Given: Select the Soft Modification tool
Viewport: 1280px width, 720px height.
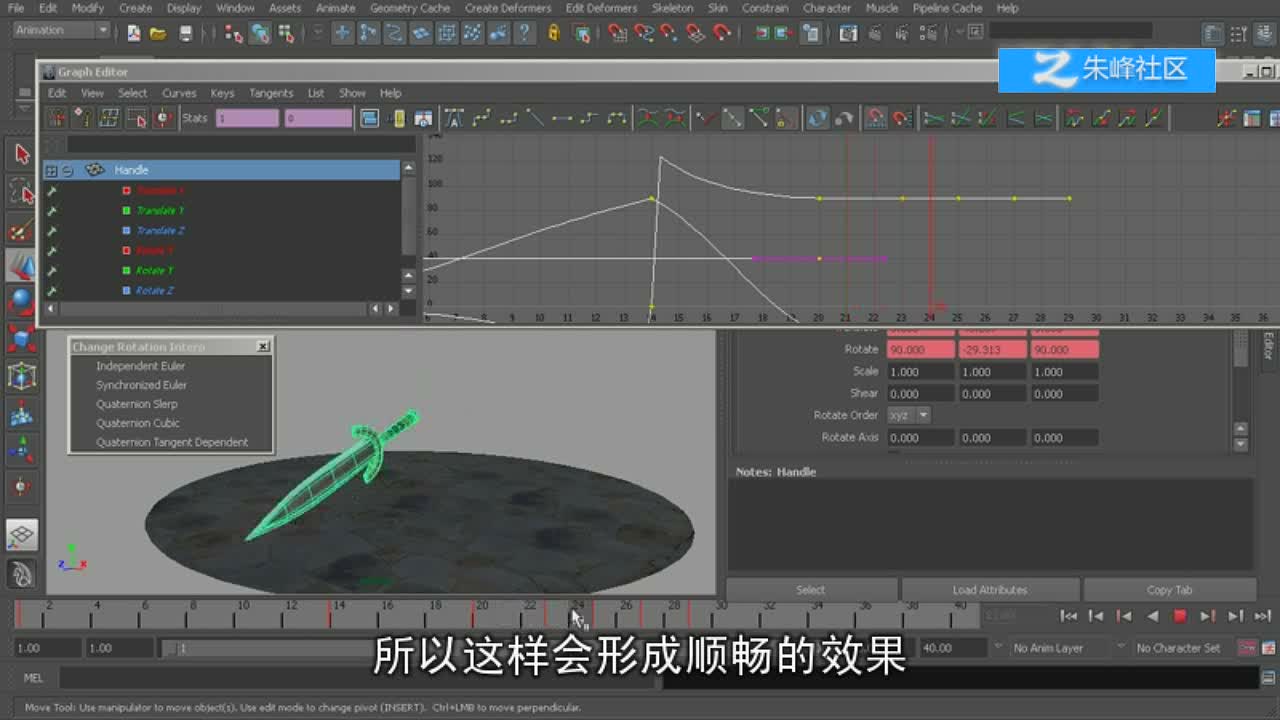Looking at the screenshot, I should coord(22,413).
